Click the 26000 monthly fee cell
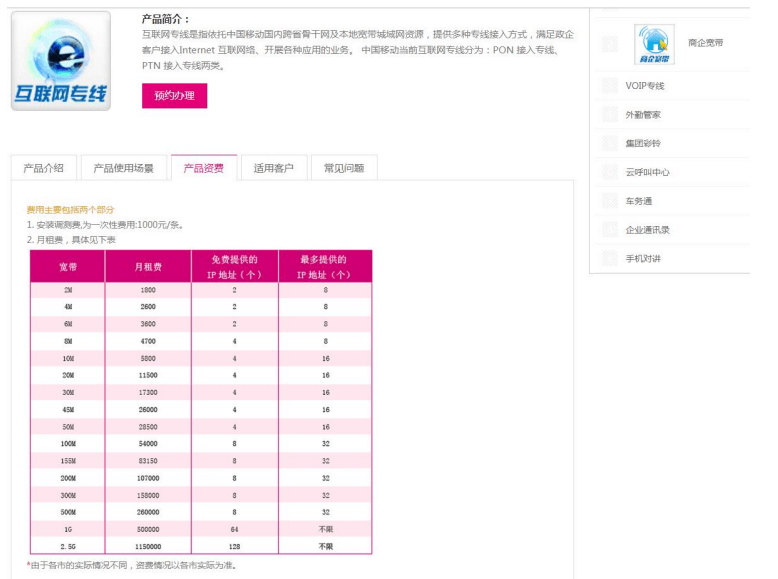Screen dimensions: 778x579 coord(148,410)
